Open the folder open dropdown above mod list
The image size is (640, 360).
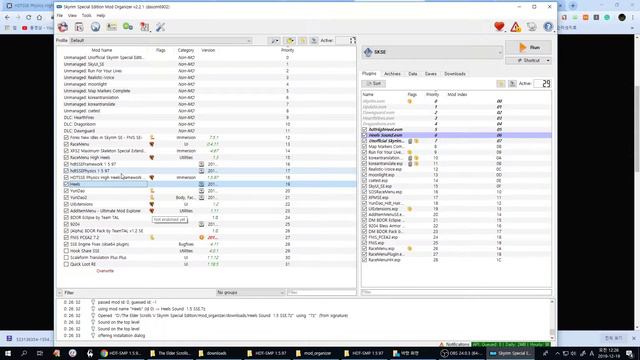(290, 40)
